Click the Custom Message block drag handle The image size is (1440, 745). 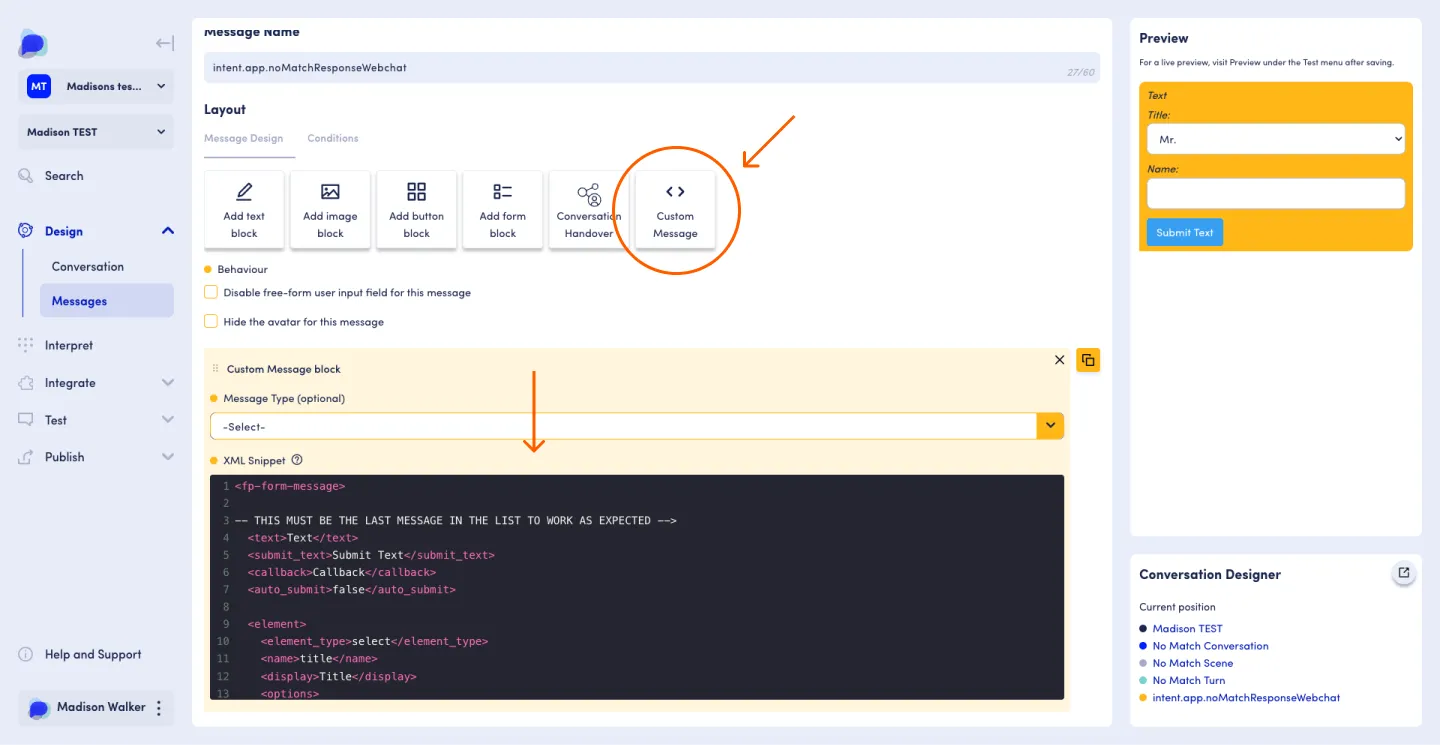tap(215, 369)
